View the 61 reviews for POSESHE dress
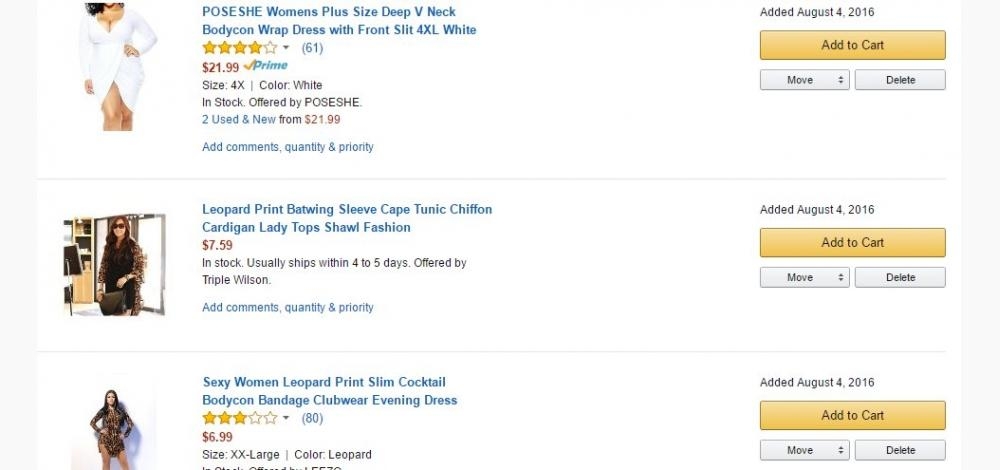 coord(312,48)
